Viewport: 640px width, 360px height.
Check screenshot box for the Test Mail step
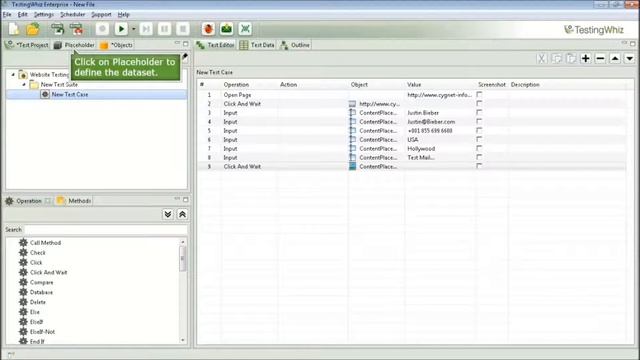pyautogui.click(x=479, y=157)
